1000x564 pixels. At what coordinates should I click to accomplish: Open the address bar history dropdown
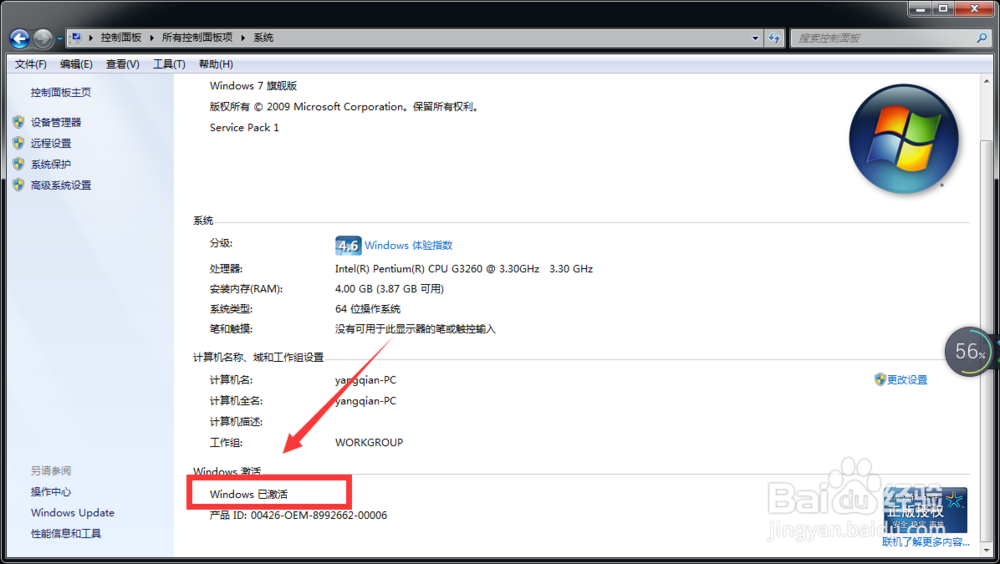755,38
